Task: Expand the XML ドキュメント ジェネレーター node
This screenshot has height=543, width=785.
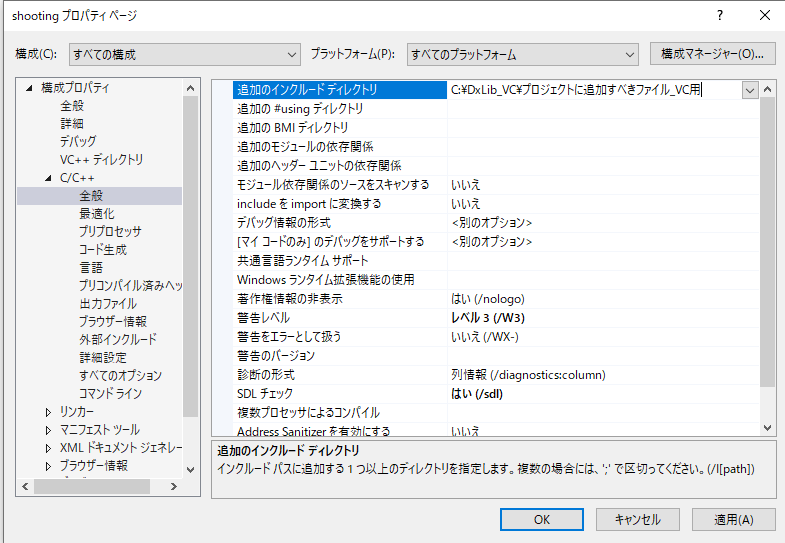Action: [x=49, y=448]
